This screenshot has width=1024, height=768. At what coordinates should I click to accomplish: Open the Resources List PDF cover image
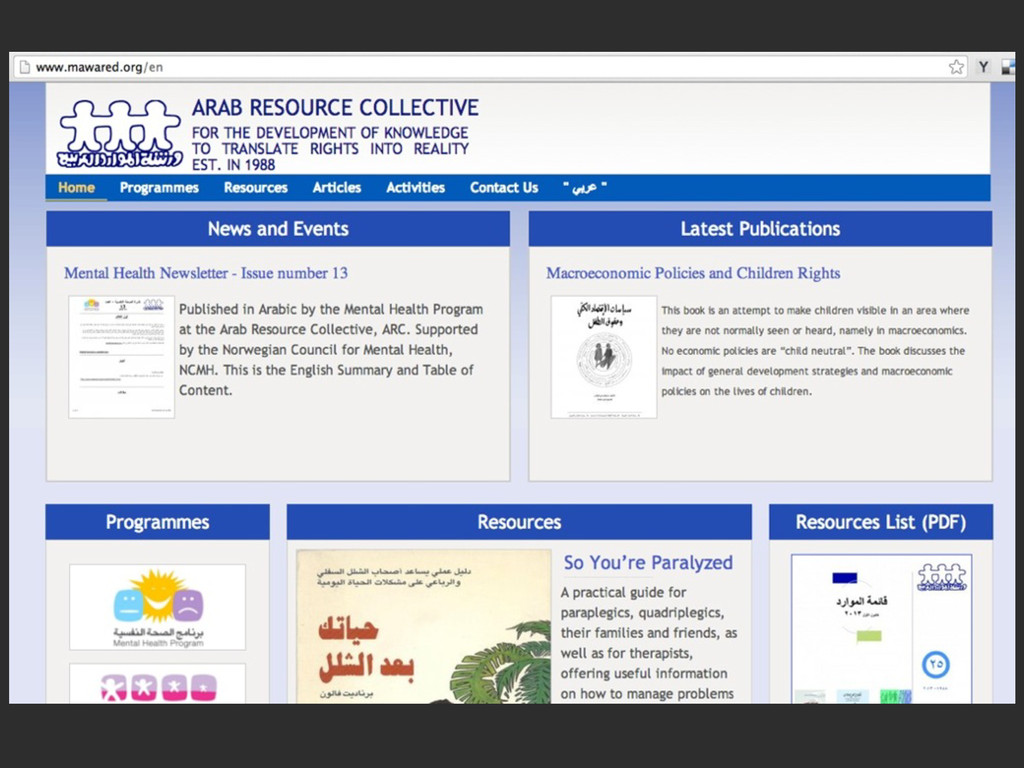[882, 629]
